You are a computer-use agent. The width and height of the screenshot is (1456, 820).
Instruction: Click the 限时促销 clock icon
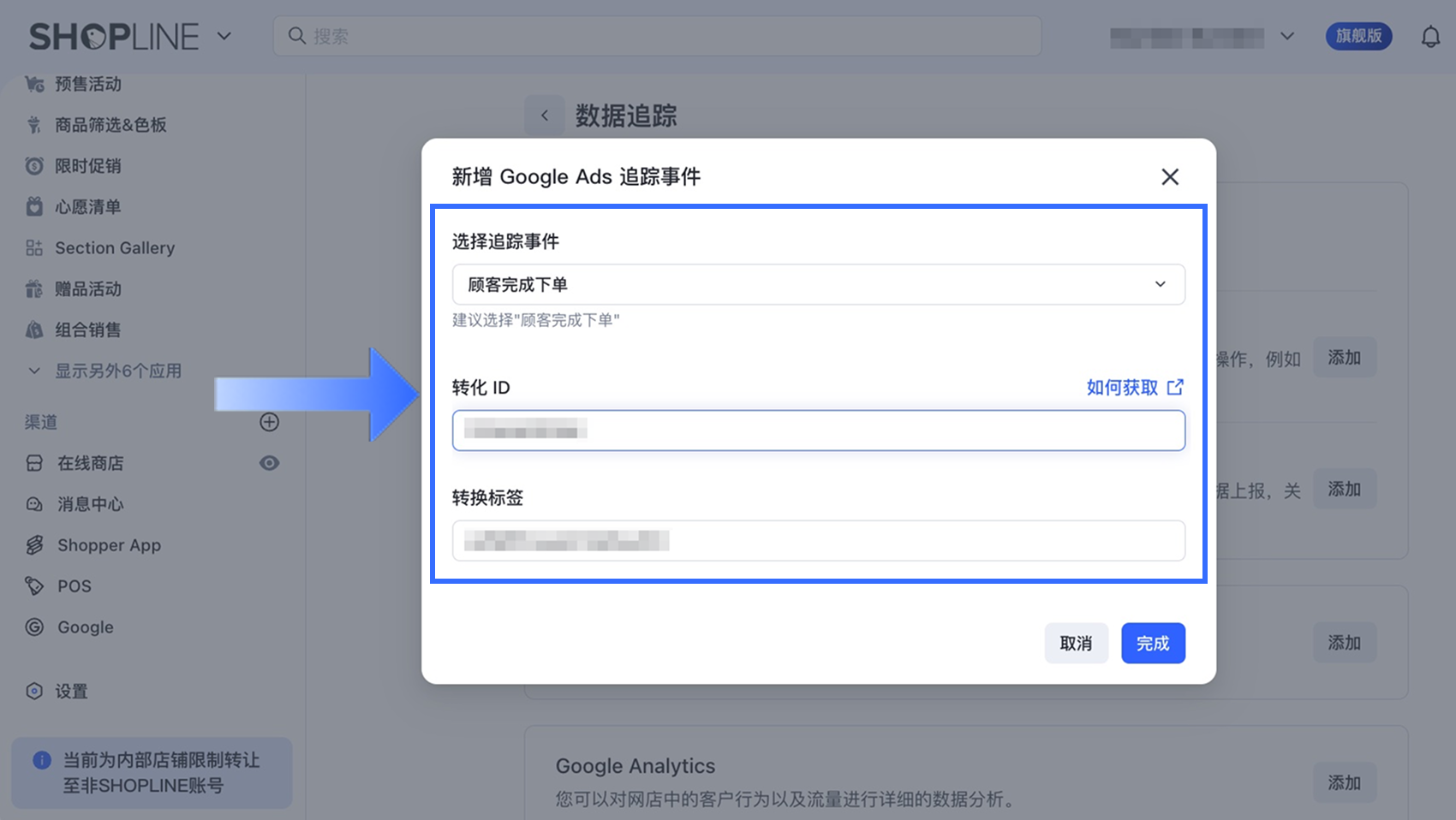click(x=34, y=166)
